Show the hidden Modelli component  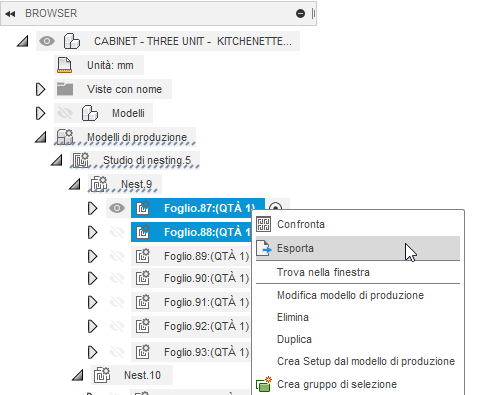point(65,113)
